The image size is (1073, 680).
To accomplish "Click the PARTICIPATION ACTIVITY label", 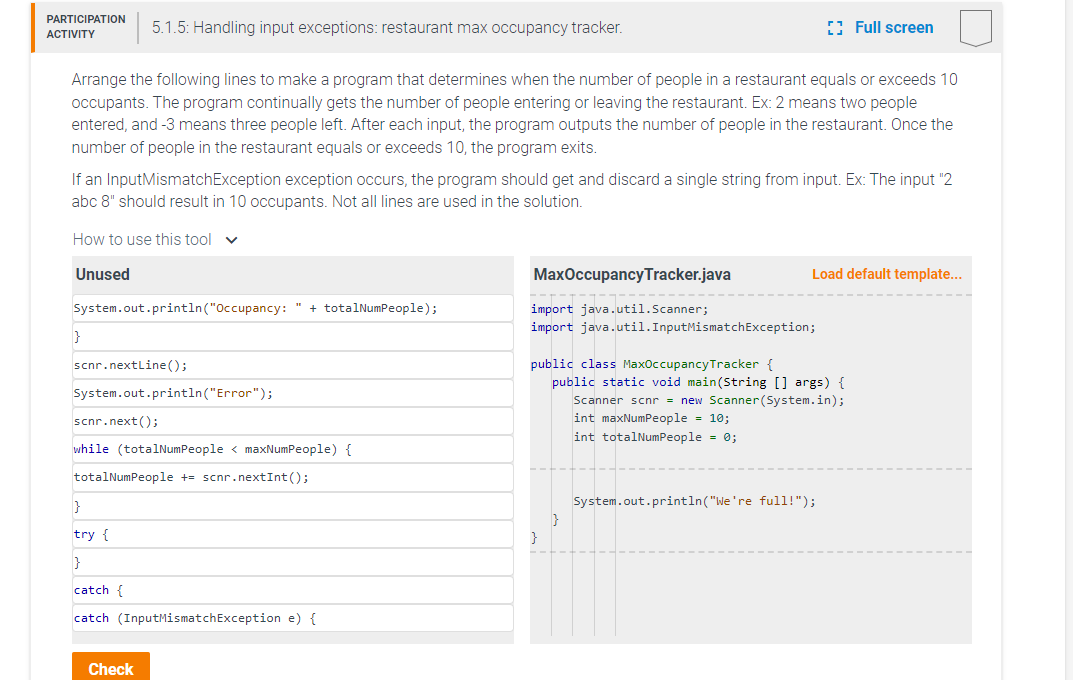I will (x=85, y=24).
